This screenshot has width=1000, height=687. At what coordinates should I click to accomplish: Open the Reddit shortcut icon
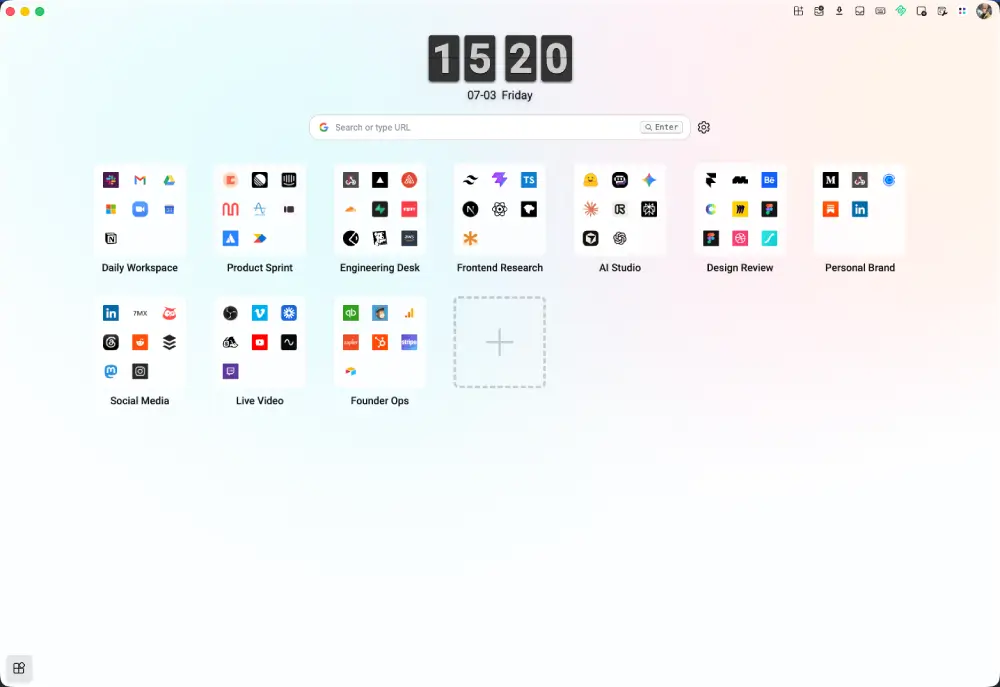pyautogui.click(x=140, y=343)
